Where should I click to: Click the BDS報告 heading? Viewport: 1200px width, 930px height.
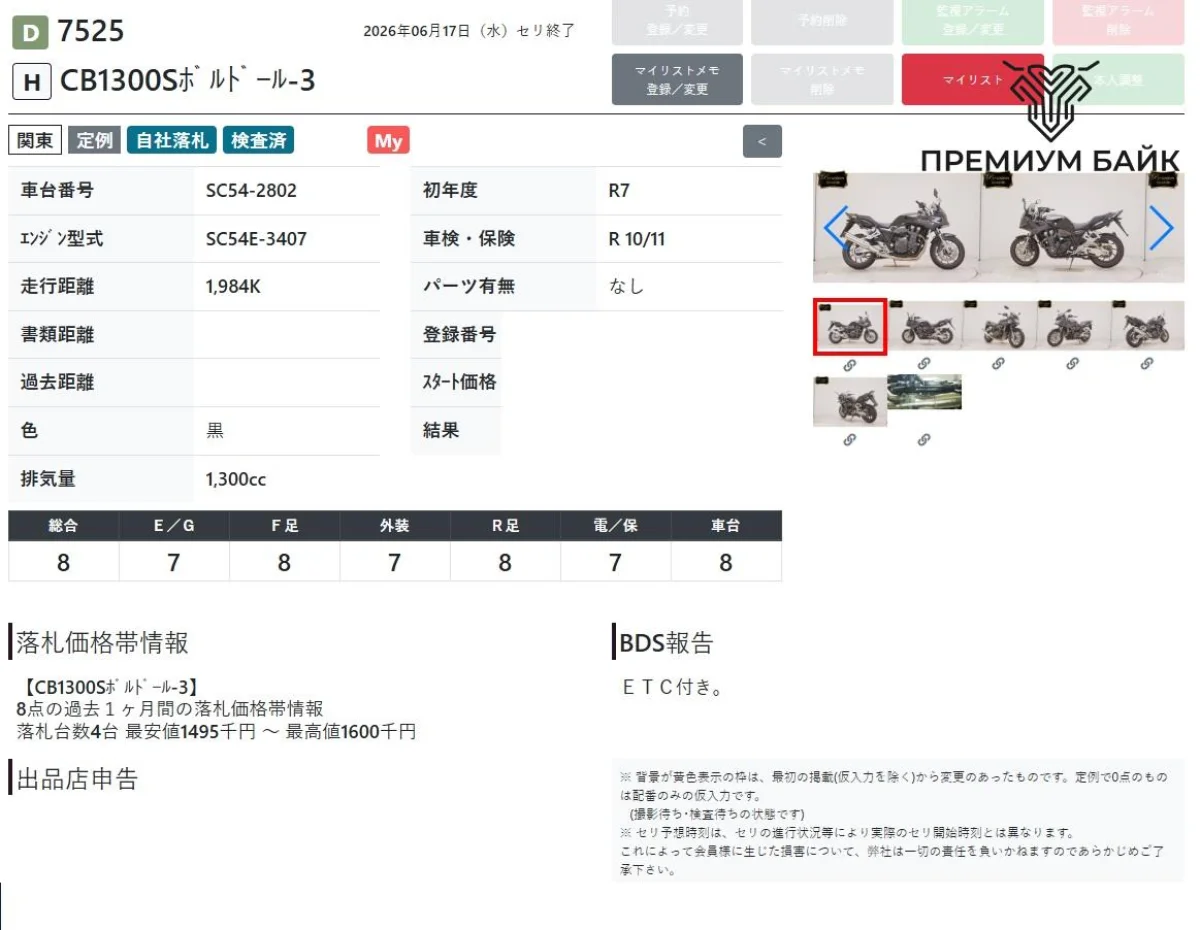pyautogui.click(x=667, y=642)
